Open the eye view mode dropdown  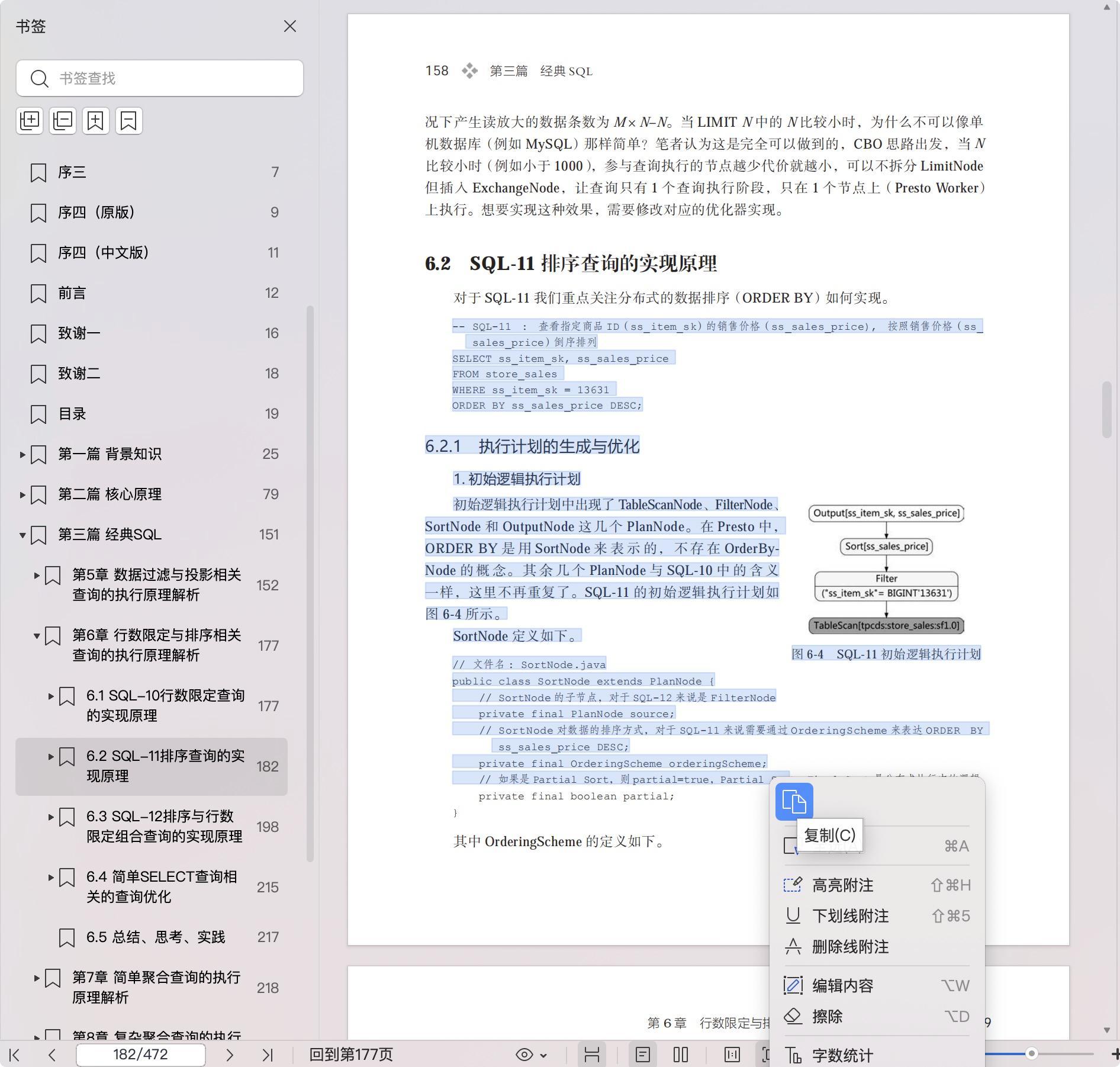[530, 1055]
